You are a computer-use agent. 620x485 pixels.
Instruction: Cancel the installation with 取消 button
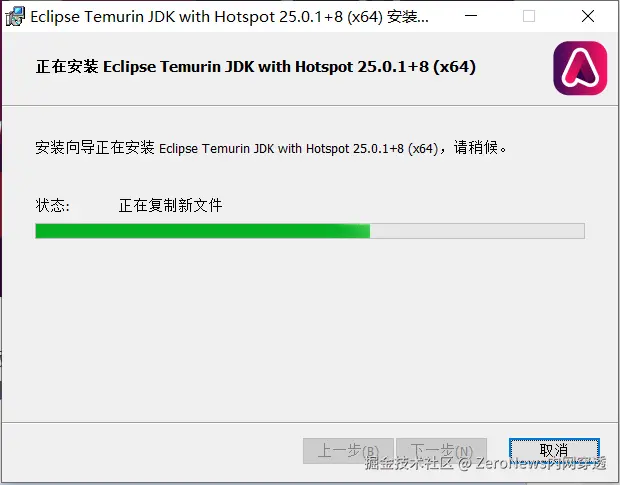coord(554,451)
